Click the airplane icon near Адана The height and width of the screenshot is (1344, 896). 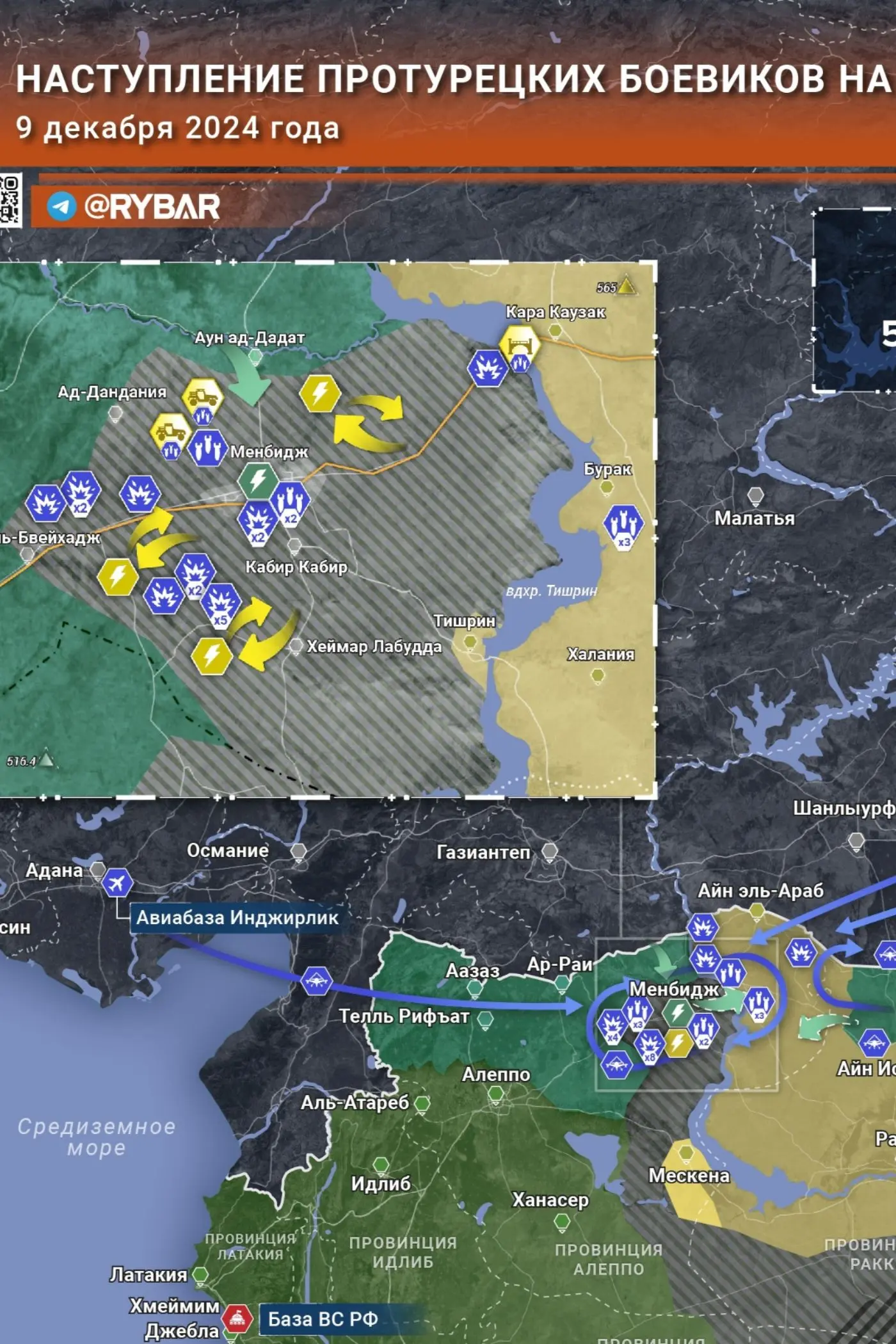click(x=118, y=884)
